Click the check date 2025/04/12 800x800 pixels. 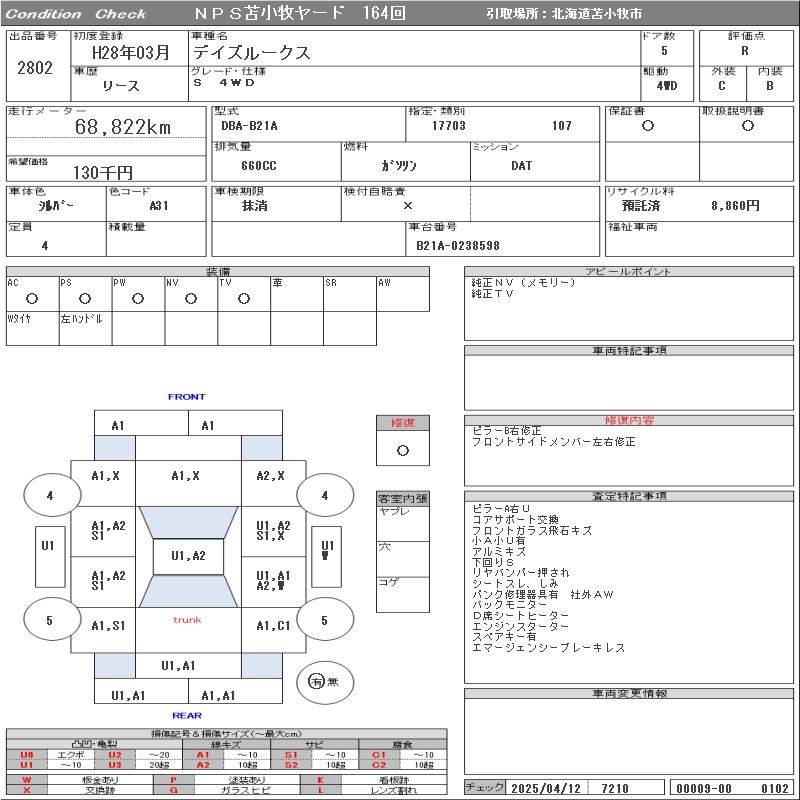point(546,788)
